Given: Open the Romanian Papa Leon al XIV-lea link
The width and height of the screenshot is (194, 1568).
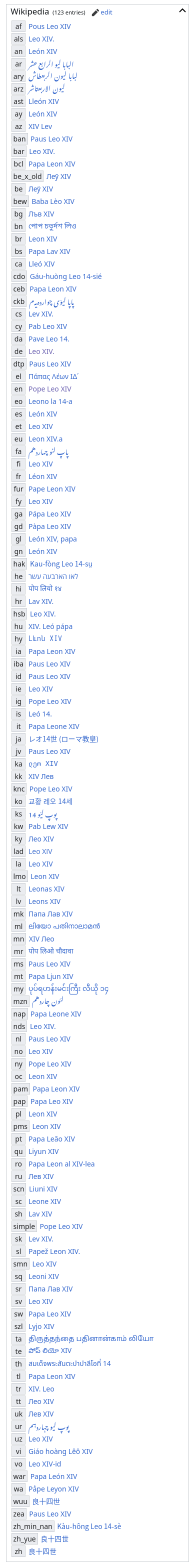Looking at the screenshot, I should [x=61, y=1164].
